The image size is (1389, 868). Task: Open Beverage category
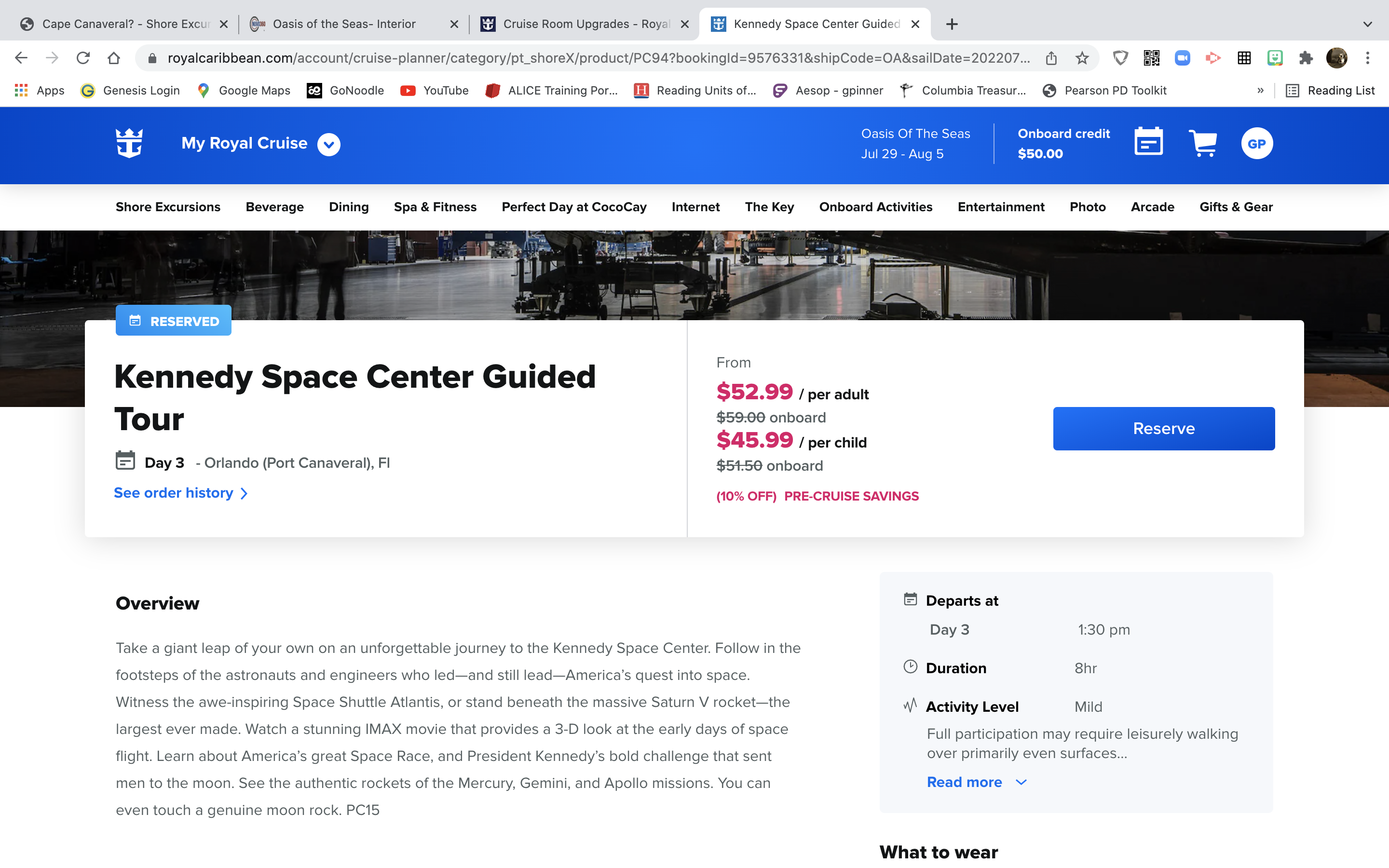pyautogui.click(x=275, y=207)
